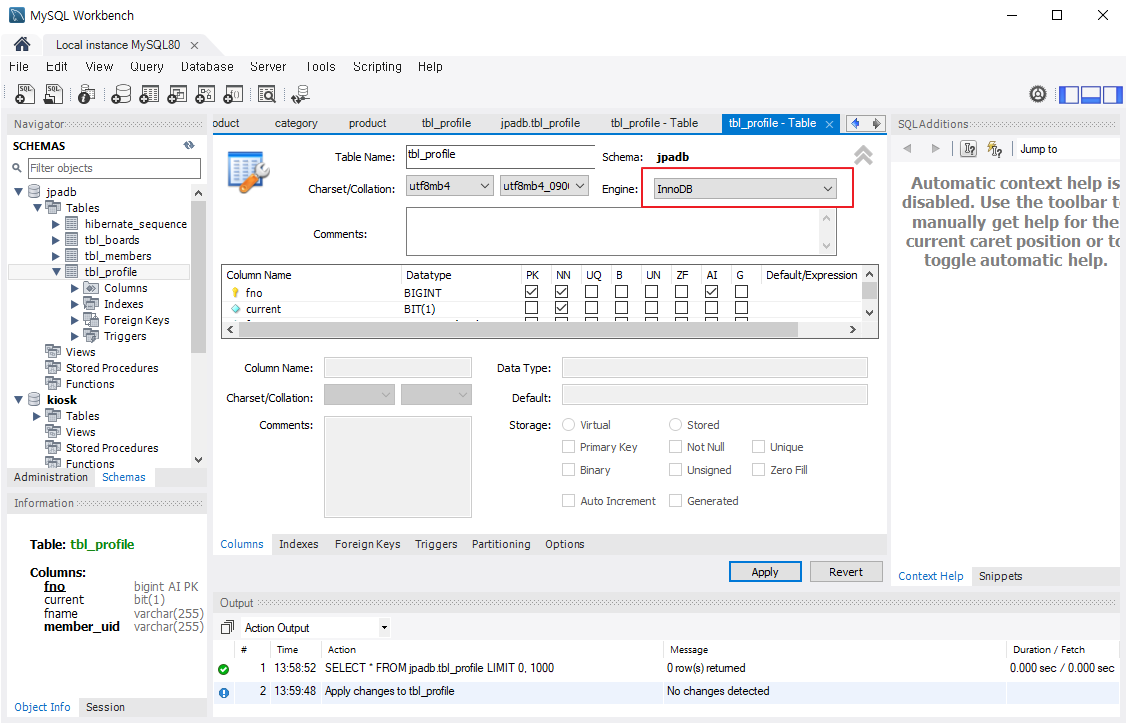Close the active tbl_profile - Table tab
This screenshot has width=1127, height=724.
829,124
